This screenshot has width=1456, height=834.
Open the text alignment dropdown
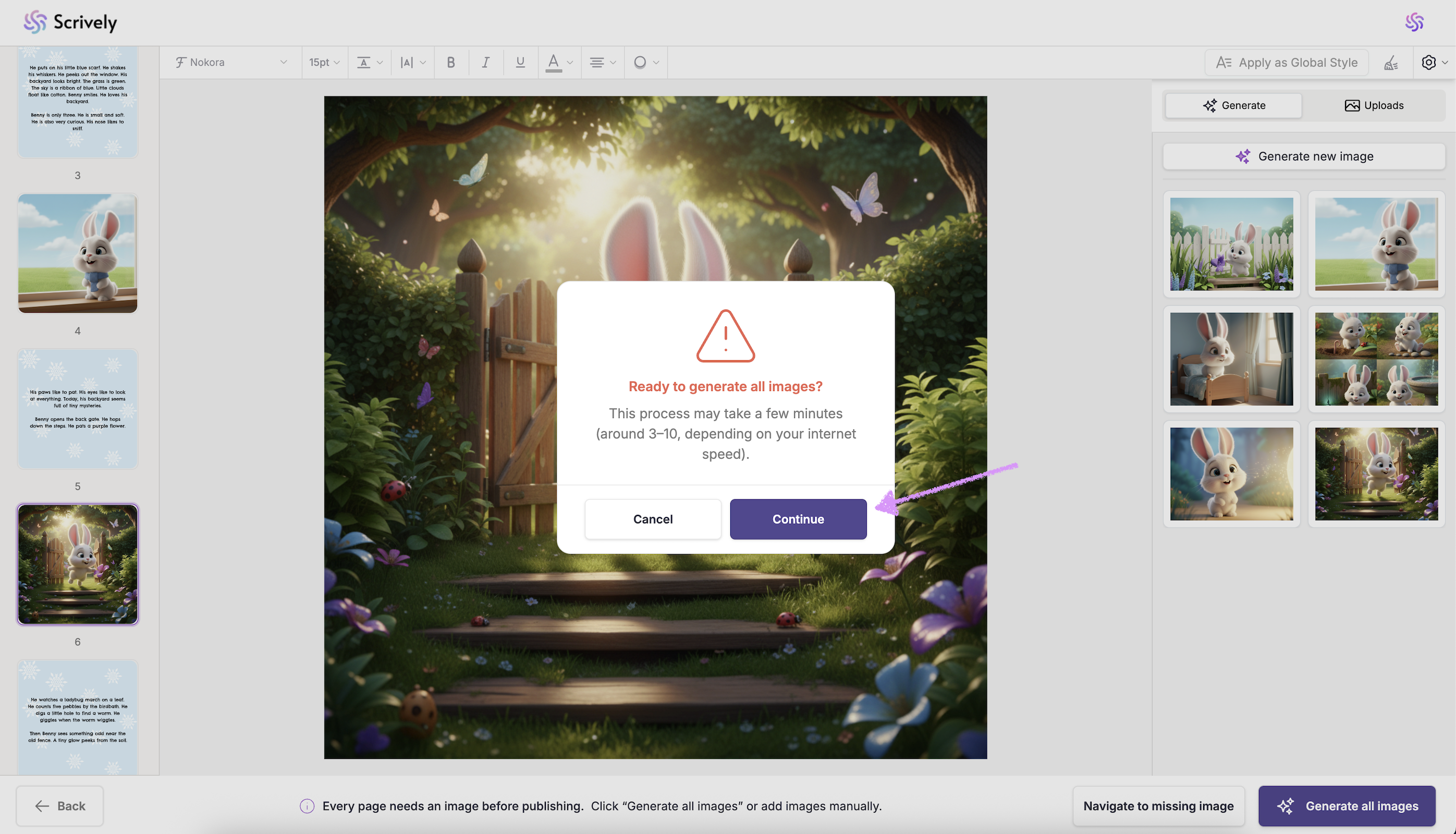(x=603, y=63)
